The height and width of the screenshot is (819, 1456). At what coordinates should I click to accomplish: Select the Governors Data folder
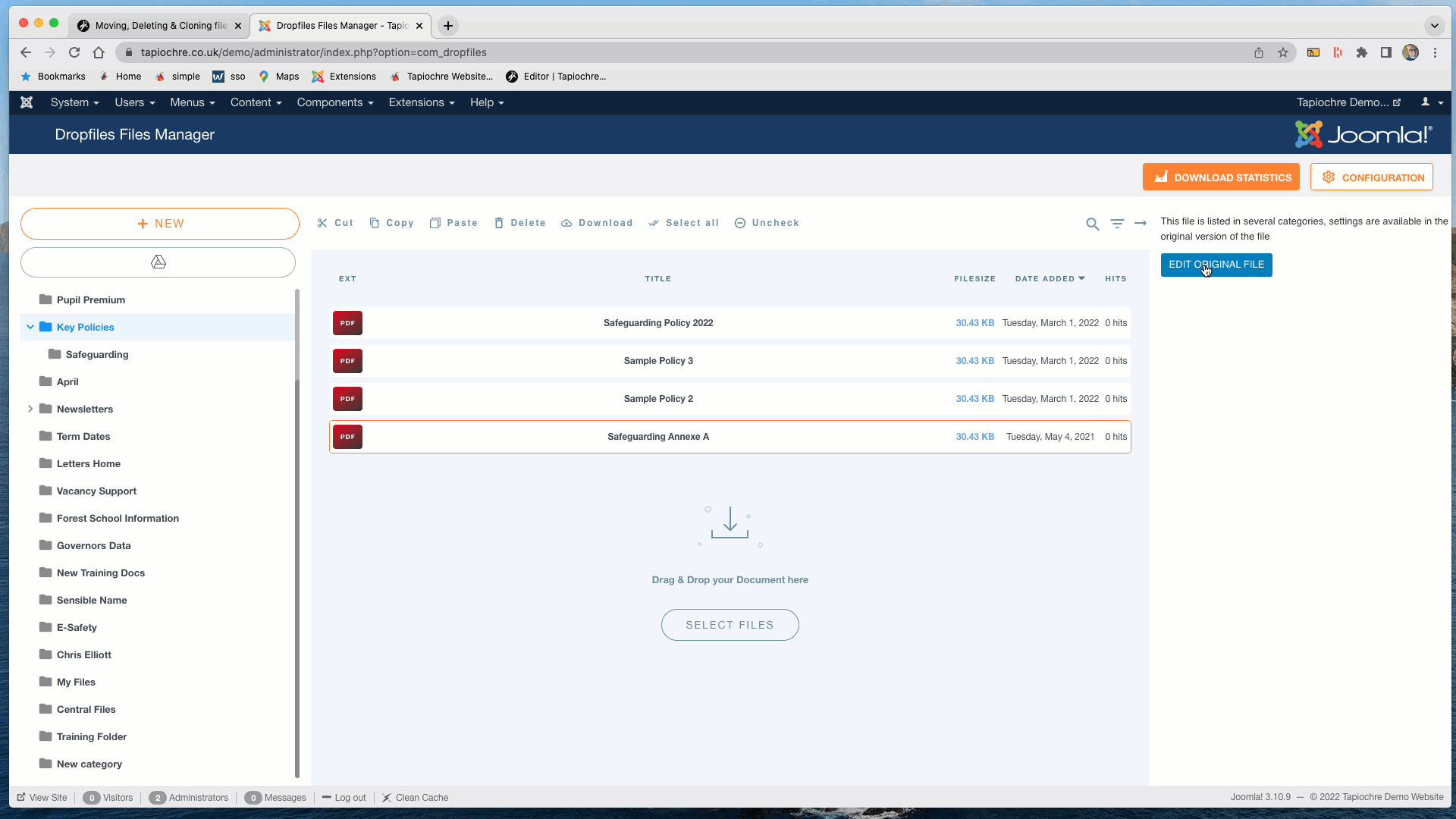[93, 545]
